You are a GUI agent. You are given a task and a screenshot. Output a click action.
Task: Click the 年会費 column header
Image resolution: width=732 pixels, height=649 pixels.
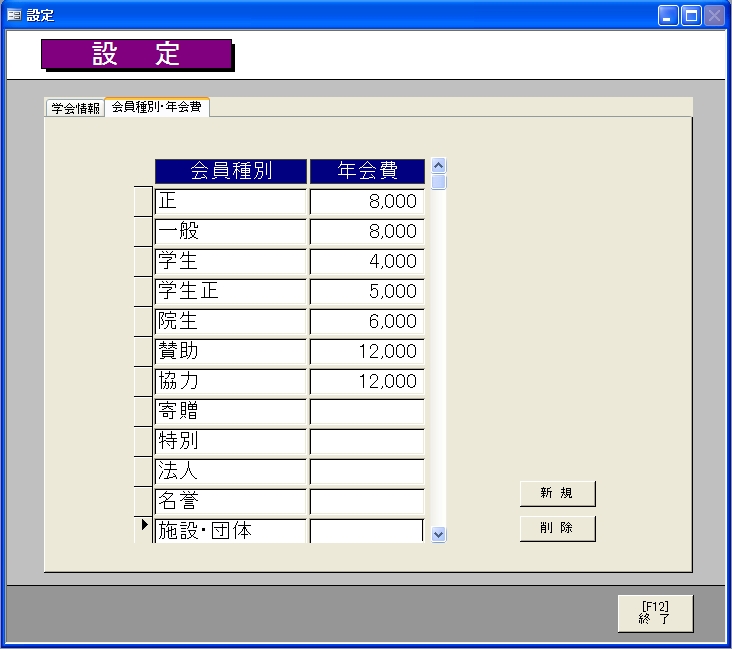point(367,171)
